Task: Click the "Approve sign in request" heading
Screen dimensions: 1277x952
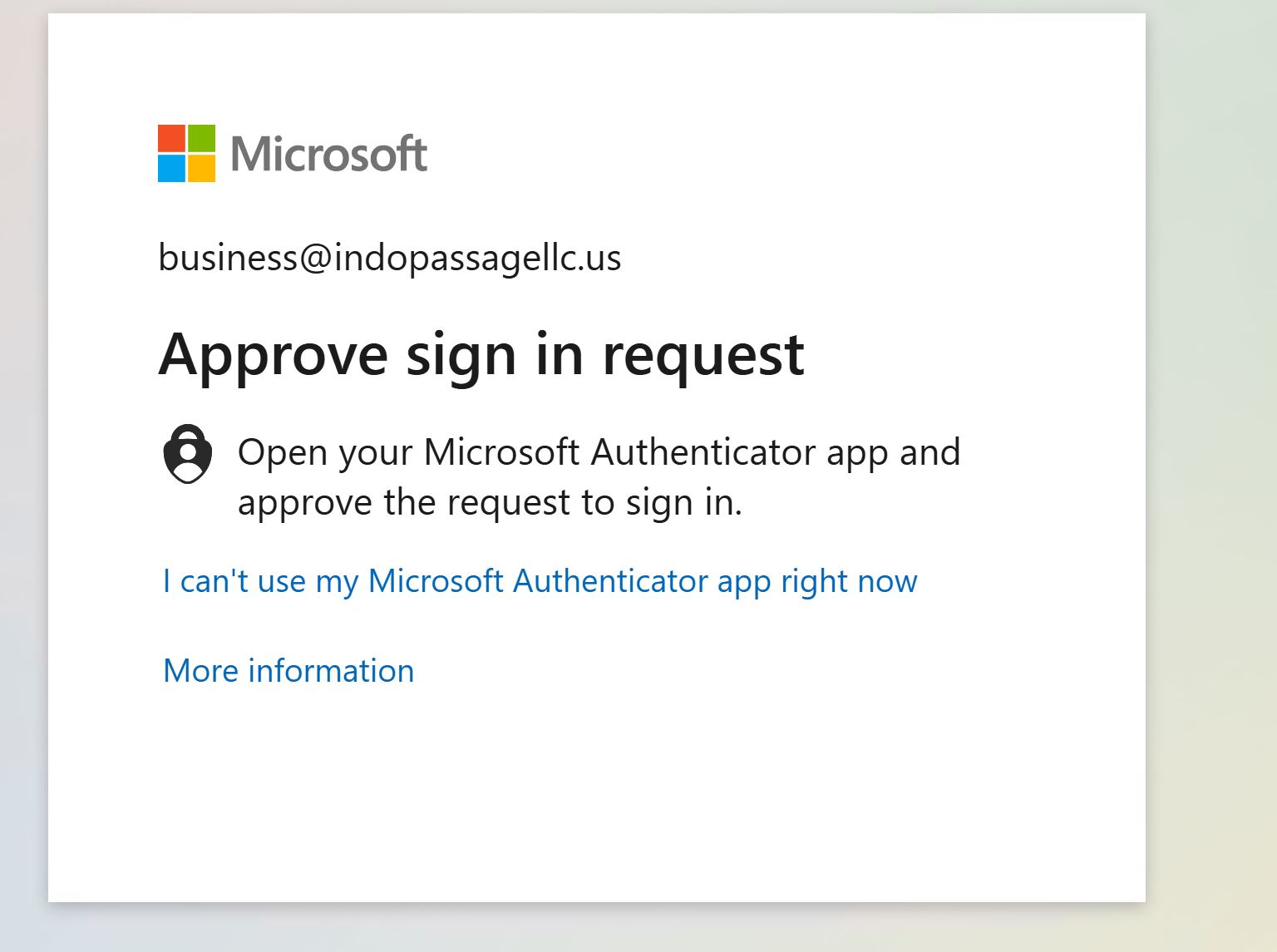Action: [x=481, y=355]
